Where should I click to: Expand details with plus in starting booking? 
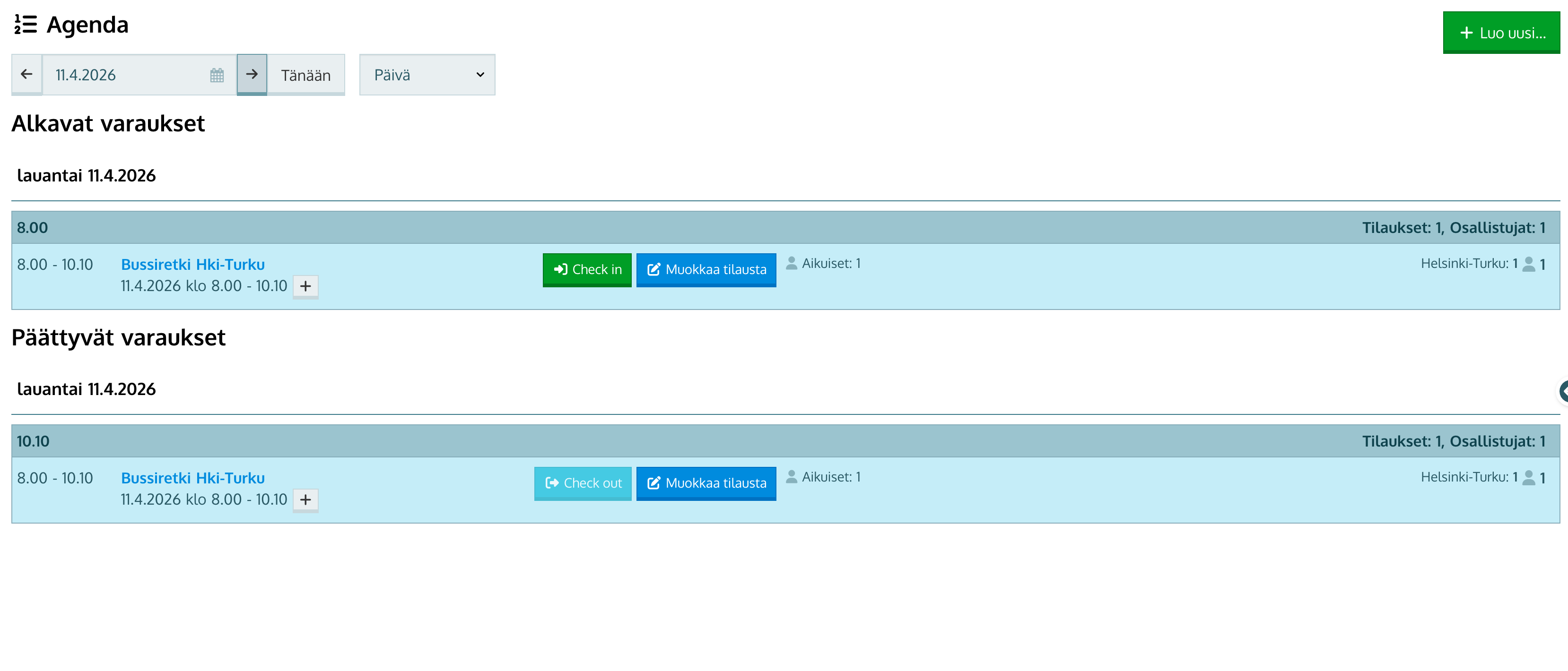tap(305, 286)
